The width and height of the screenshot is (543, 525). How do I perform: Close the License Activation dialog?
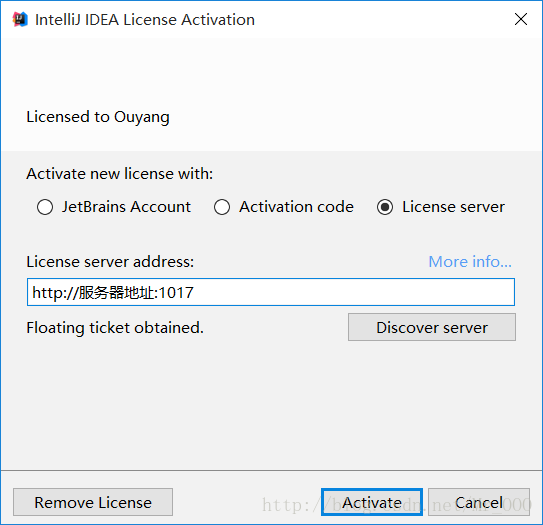coord(521,19)
